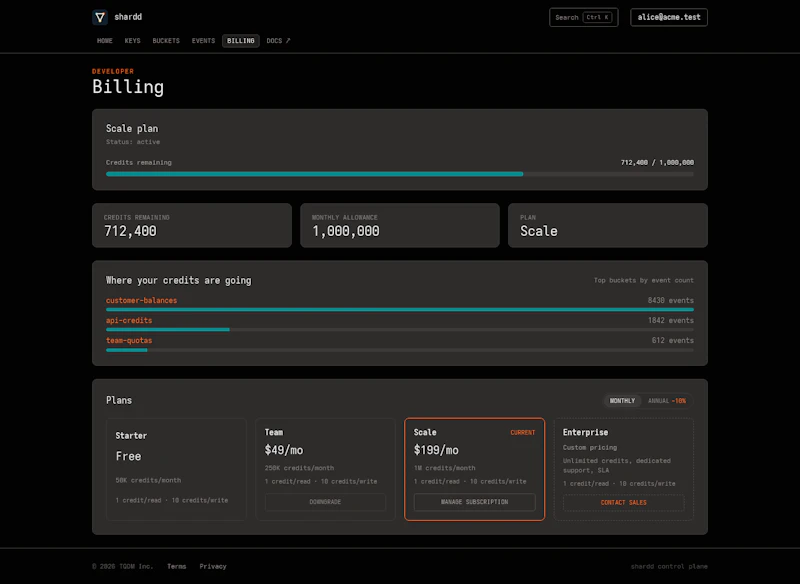Click the Starter 'Free' price text
This screenshot has height=584, width=800.
[129, 456]
